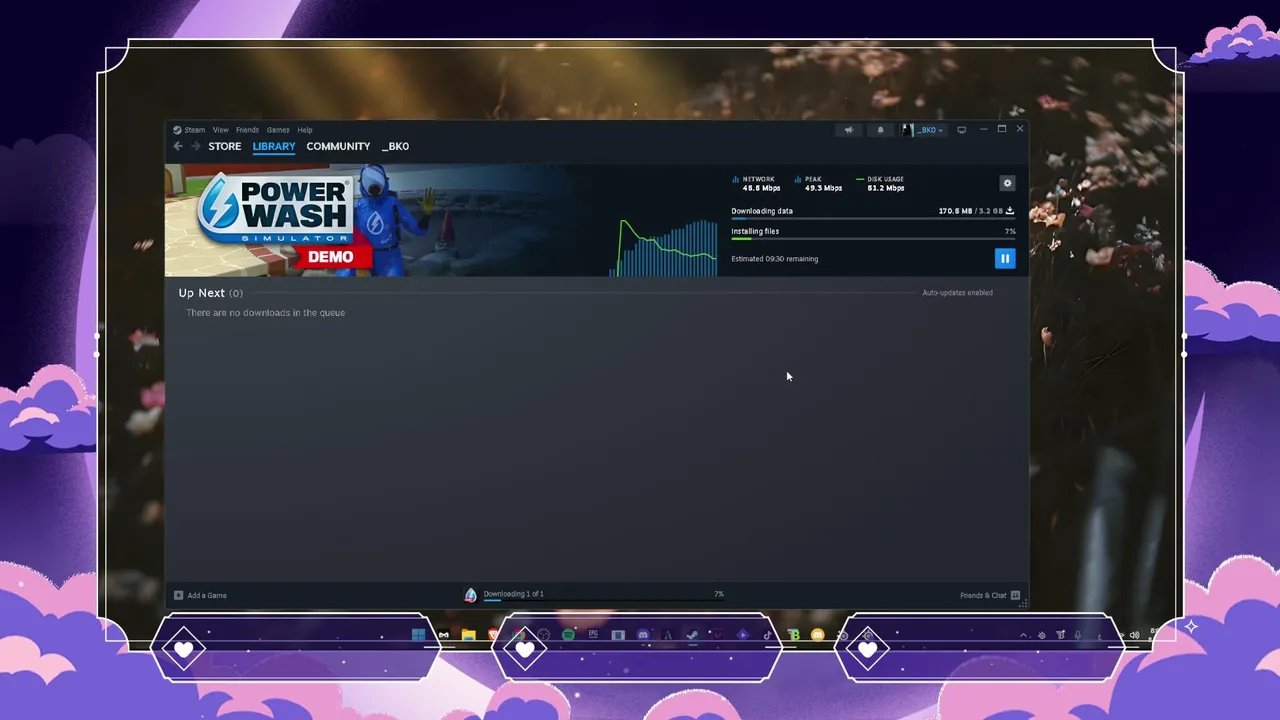The width and height of the screenshot is (1280, 720).
Task: Expand the _BK0 account dropdown
Action: pyautogui.click(x=923, y=130)
